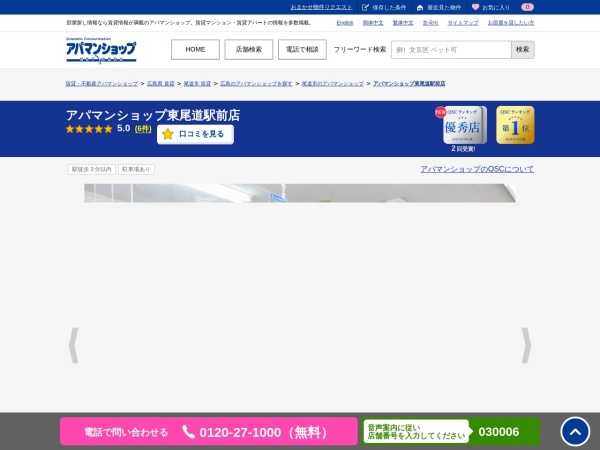
Task: Go to 尾道市 賃貸 breadcrumb
Action: click(x=197, y=83)
